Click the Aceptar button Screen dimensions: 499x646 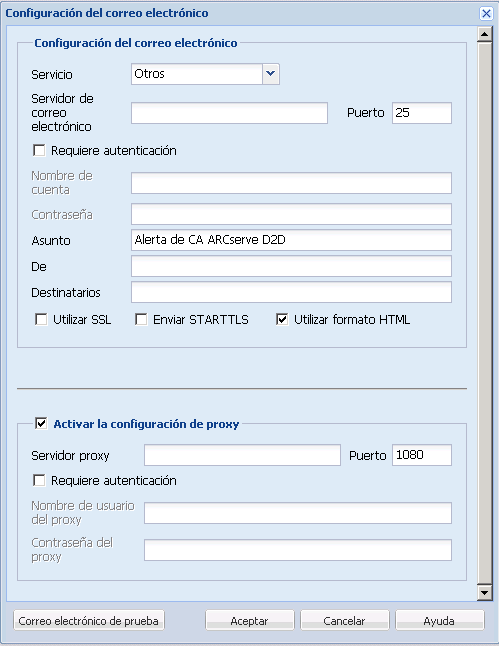pos(250,620)
